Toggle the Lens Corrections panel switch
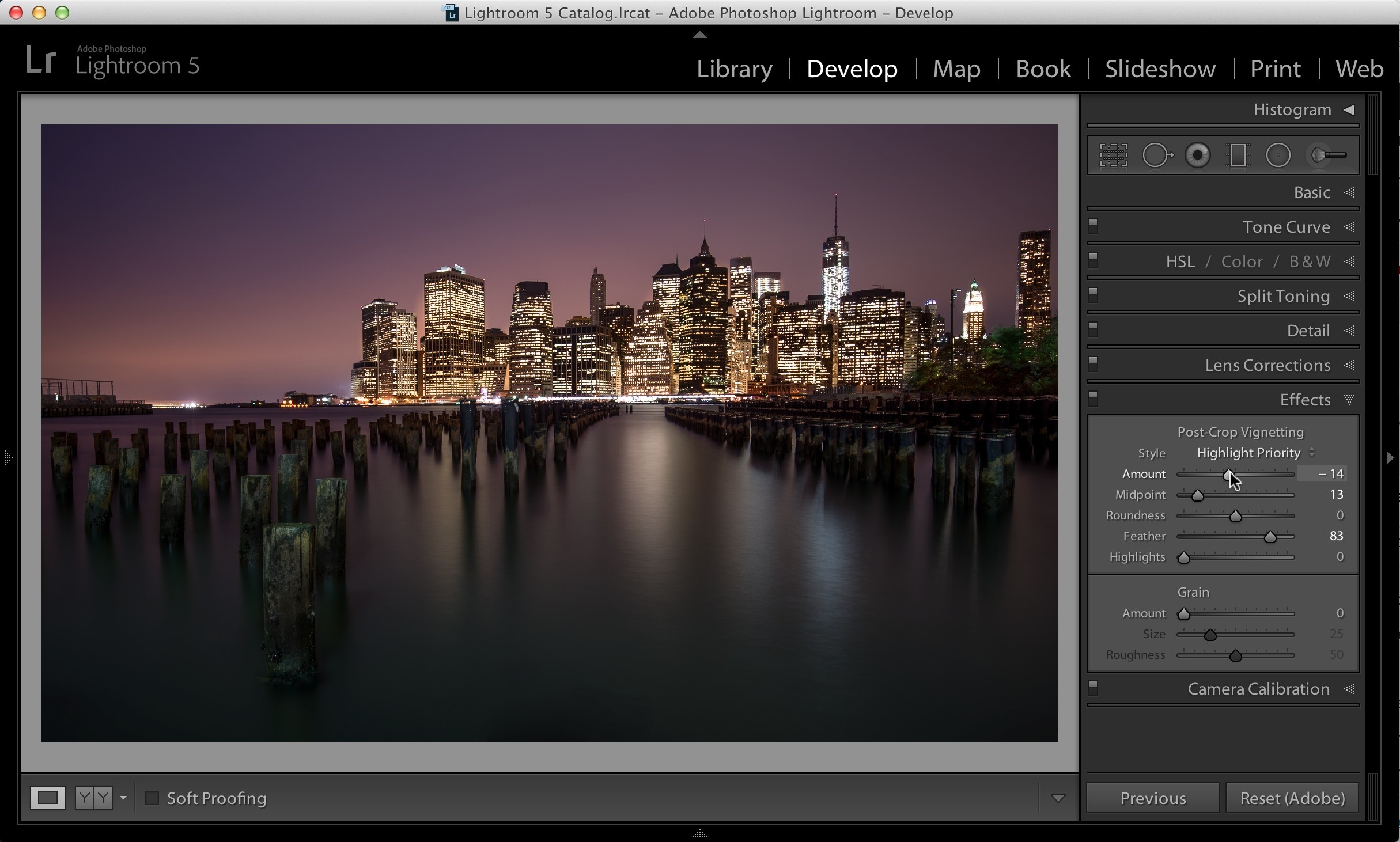Screen dimensions: 1400x842 (1093, 363)
